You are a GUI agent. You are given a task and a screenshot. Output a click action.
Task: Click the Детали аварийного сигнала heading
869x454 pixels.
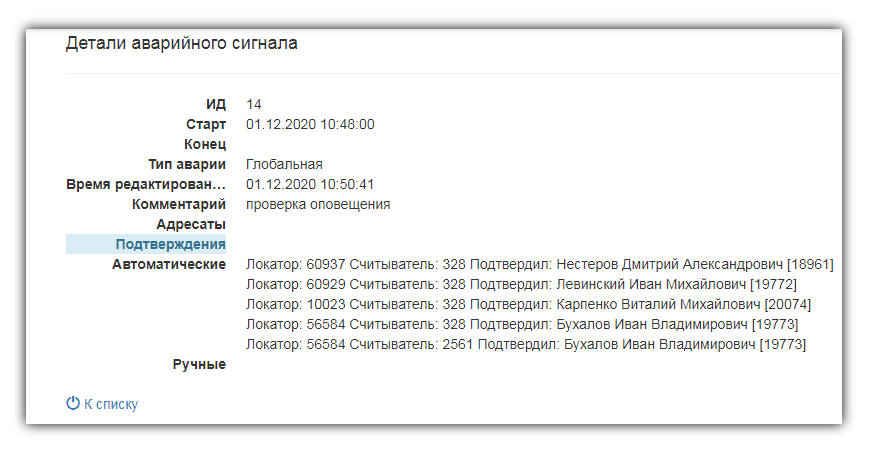tap(182, 43)
